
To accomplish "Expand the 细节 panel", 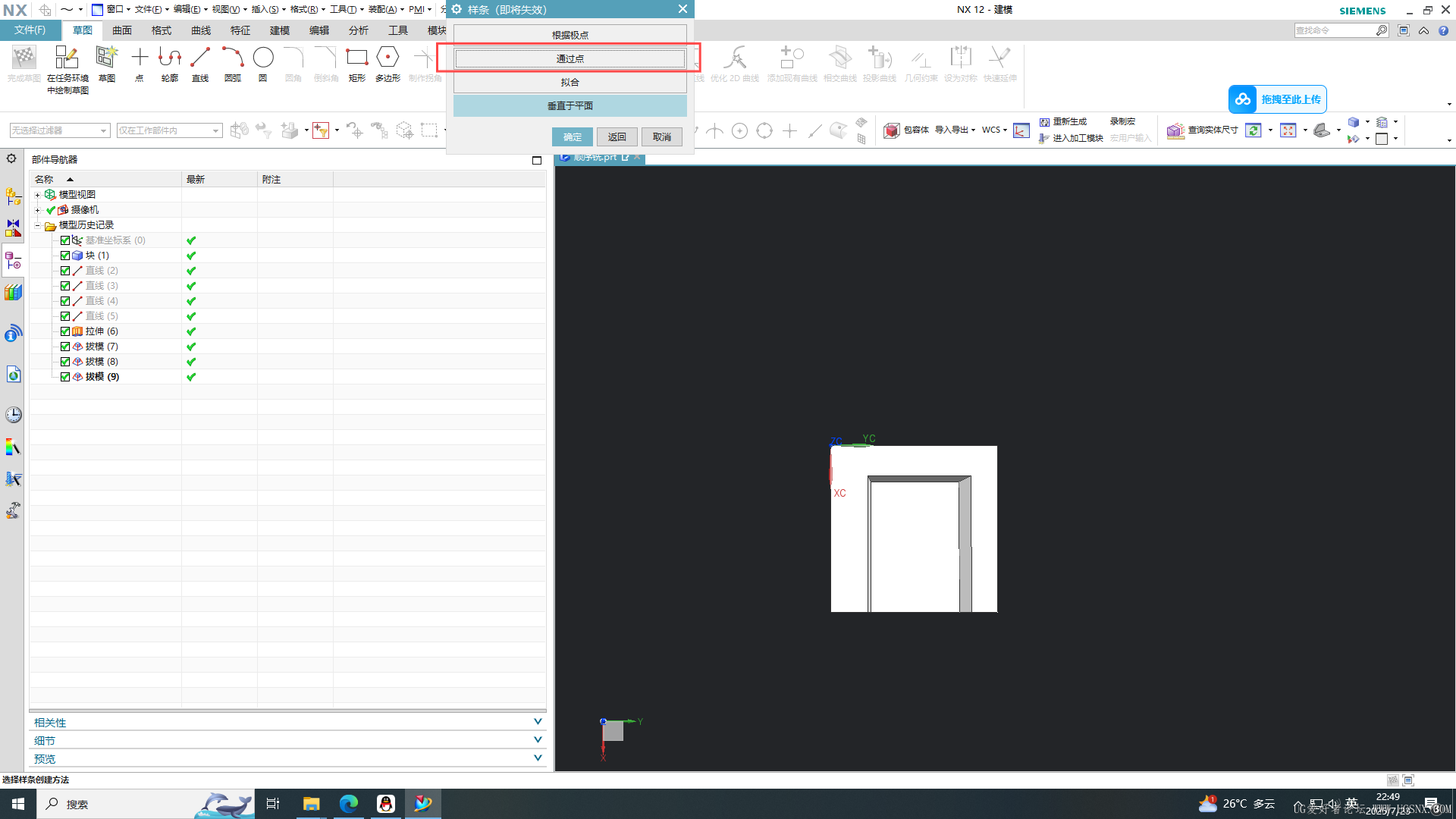I will click(287, 741).
